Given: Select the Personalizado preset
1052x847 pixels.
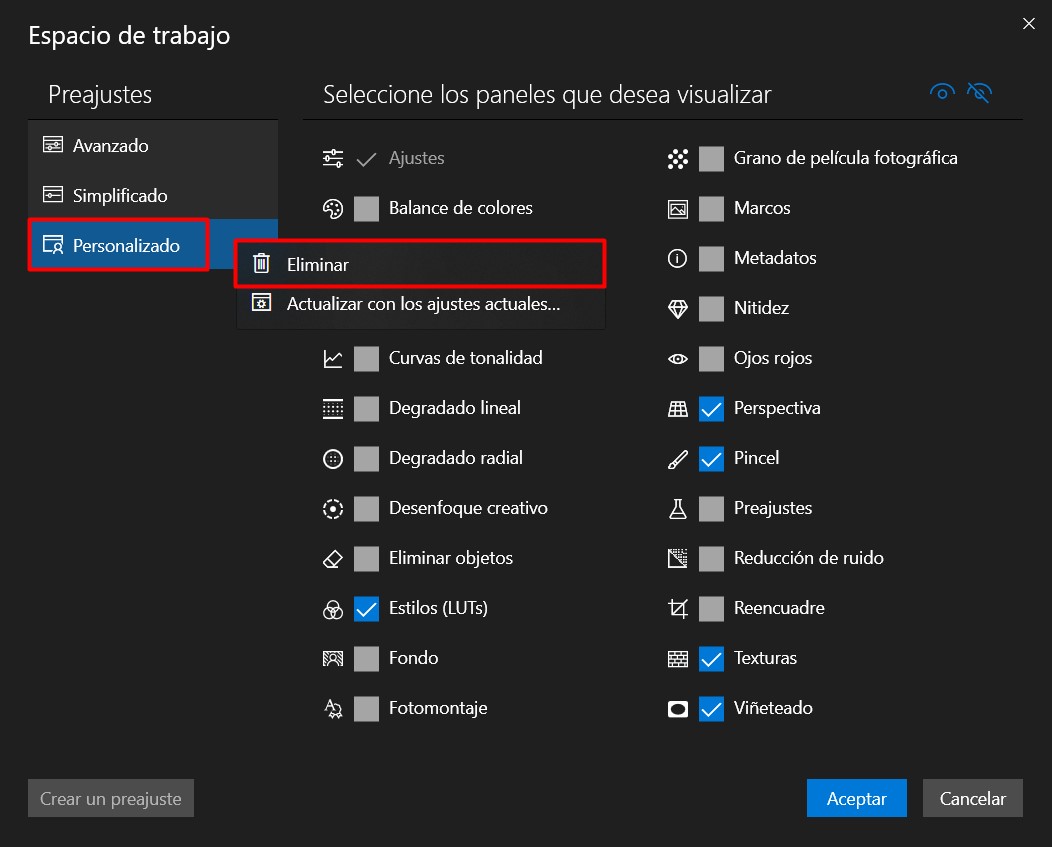Looking at the screenshot, I should pyautogui.click(x=153, y=245).
